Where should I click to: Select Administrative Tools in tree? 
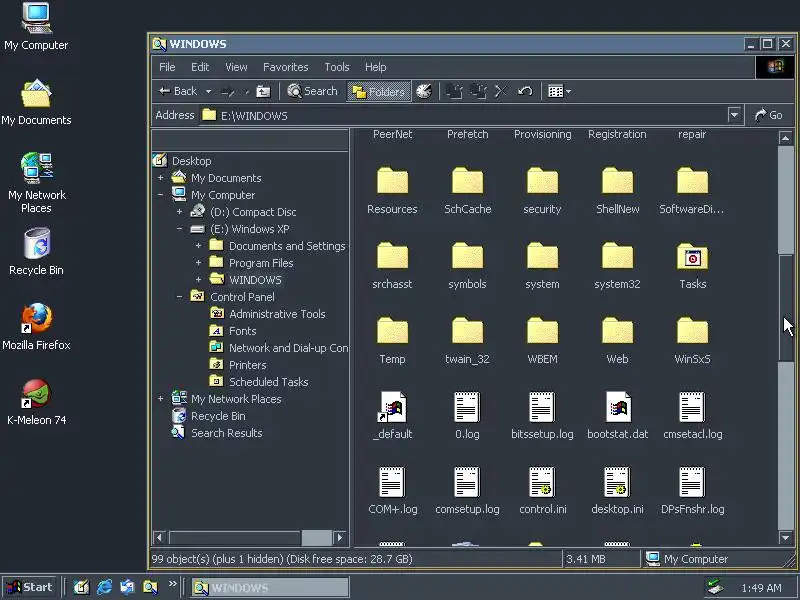tap(277, 314)
